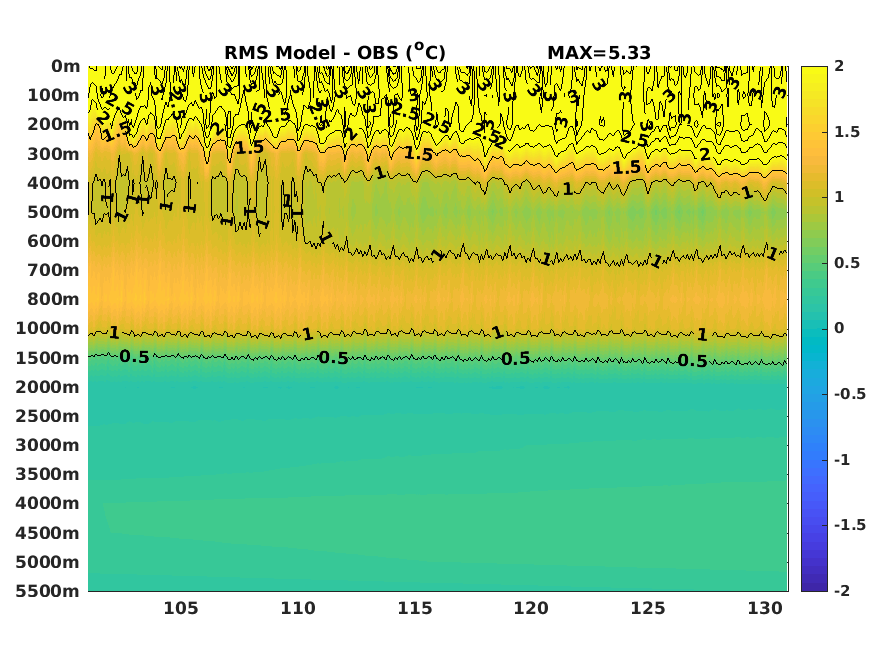Click the "5500m" depth tick label
Viewport: 875px width, 656px height.
click(48, 591)
